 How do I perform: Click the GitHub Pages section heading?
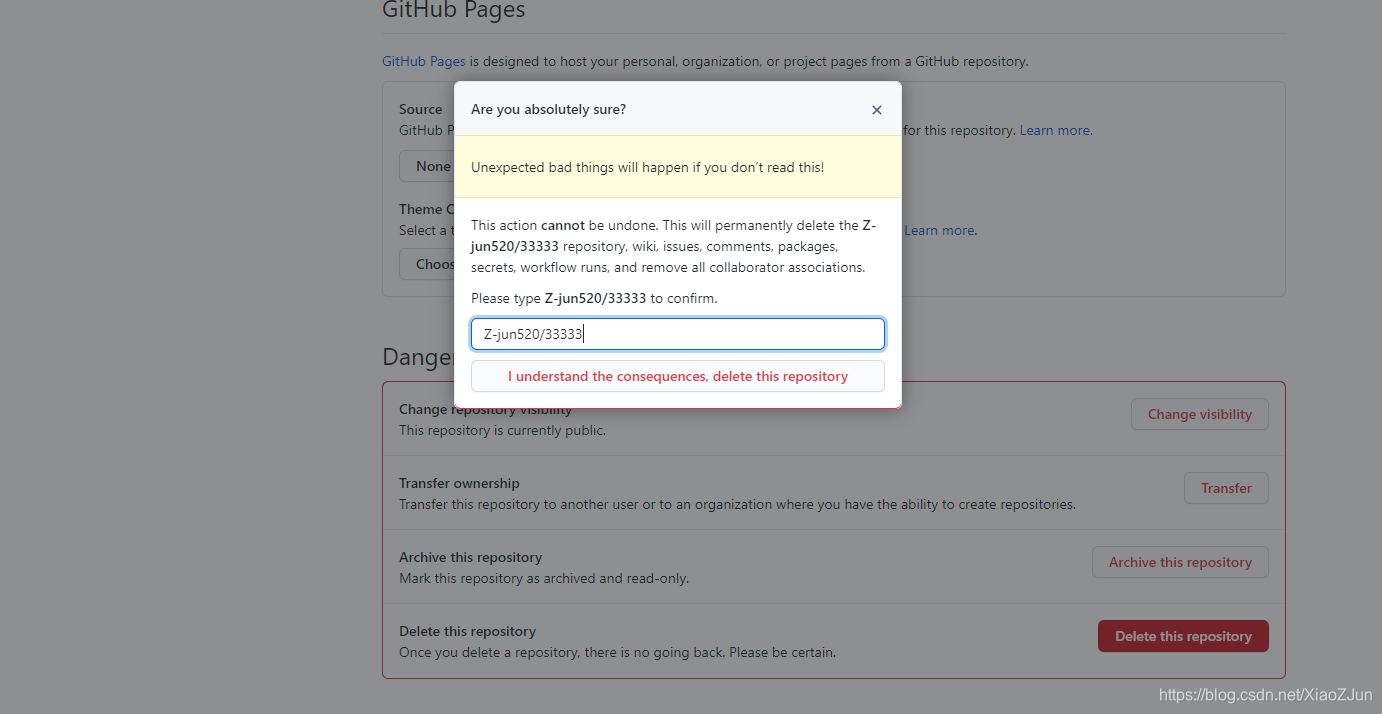point(453,10)
